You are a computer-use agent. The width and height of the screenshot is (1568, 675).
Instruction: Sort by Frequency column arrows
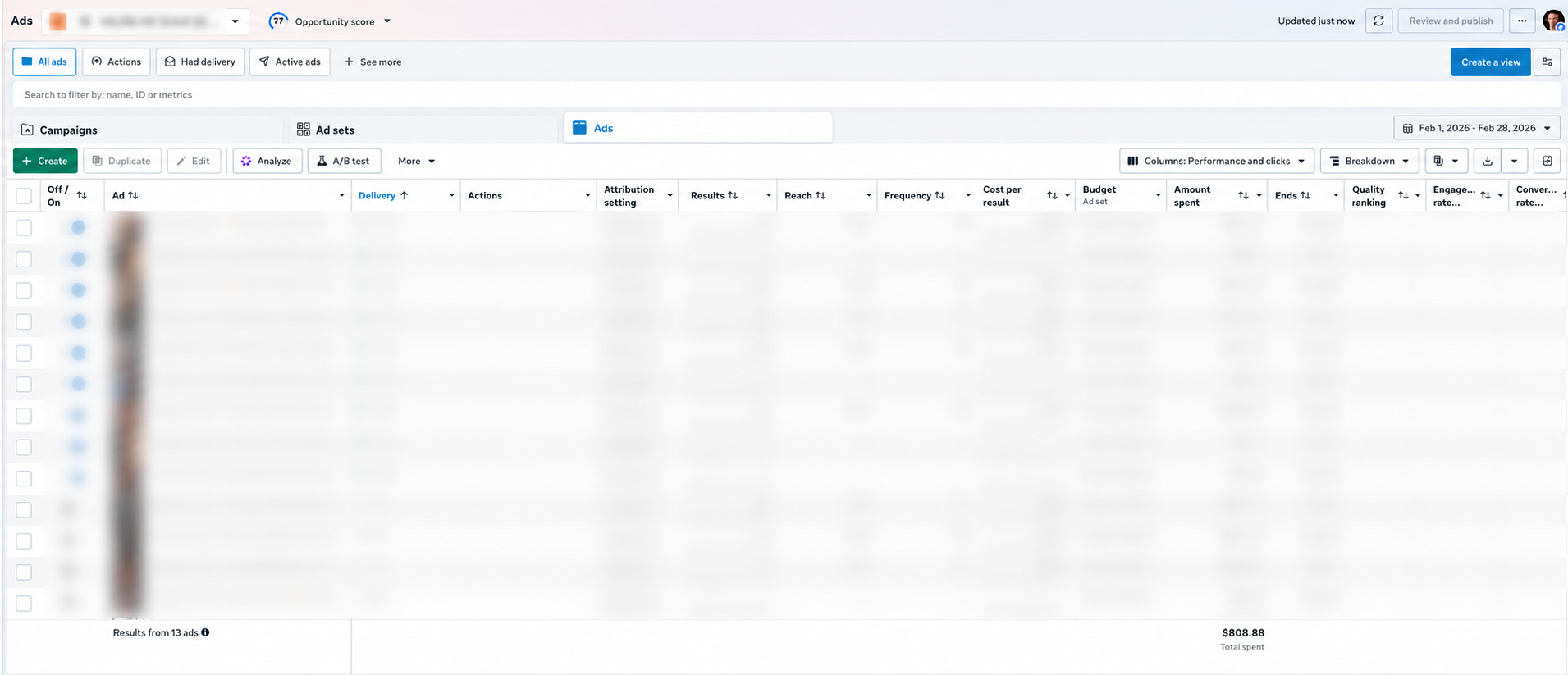click(939, 196)
